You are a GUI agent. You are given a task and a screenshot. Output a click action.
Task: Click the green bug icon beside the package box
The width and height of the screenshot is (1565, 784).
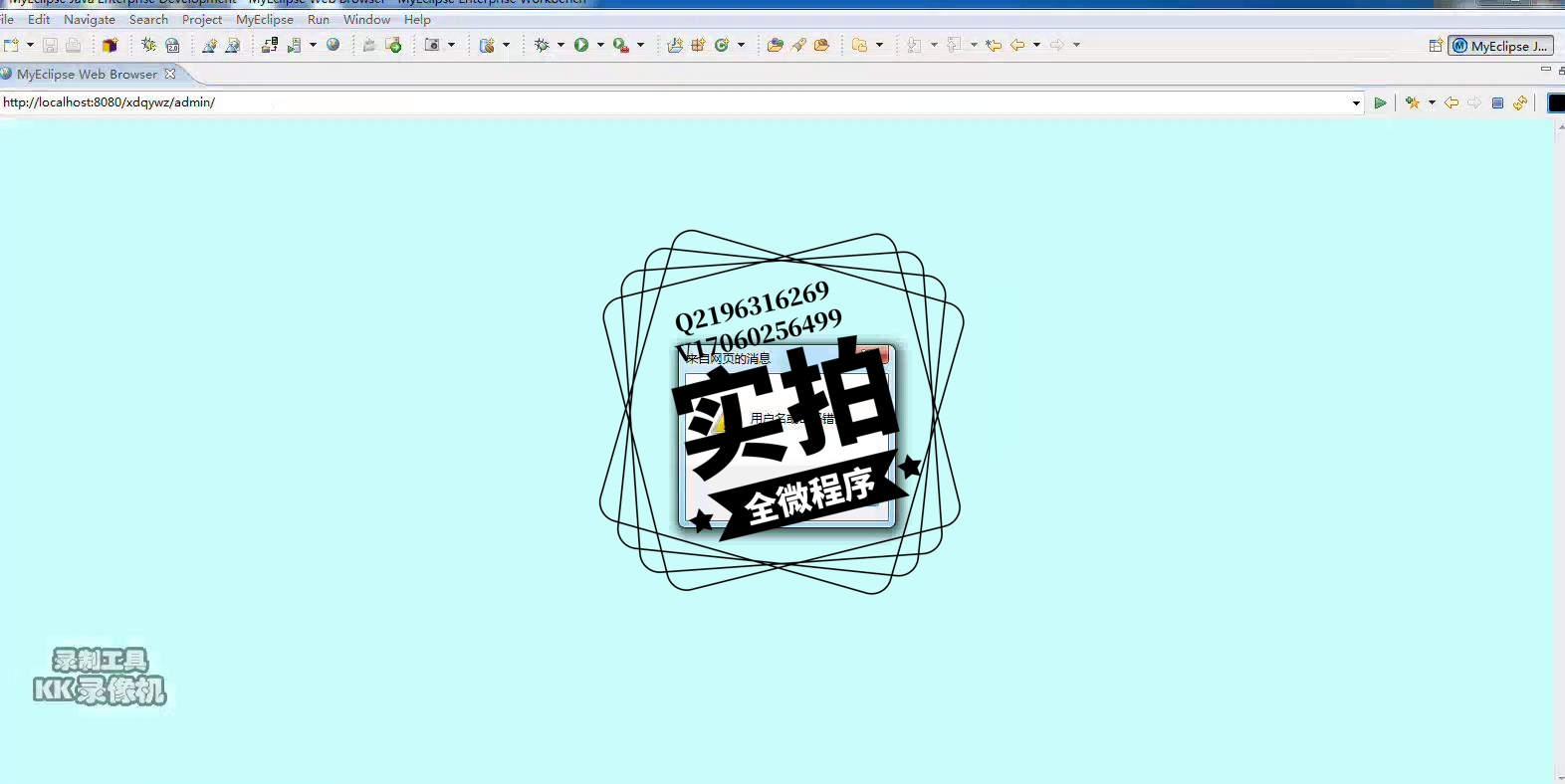[x=148, y=45]
